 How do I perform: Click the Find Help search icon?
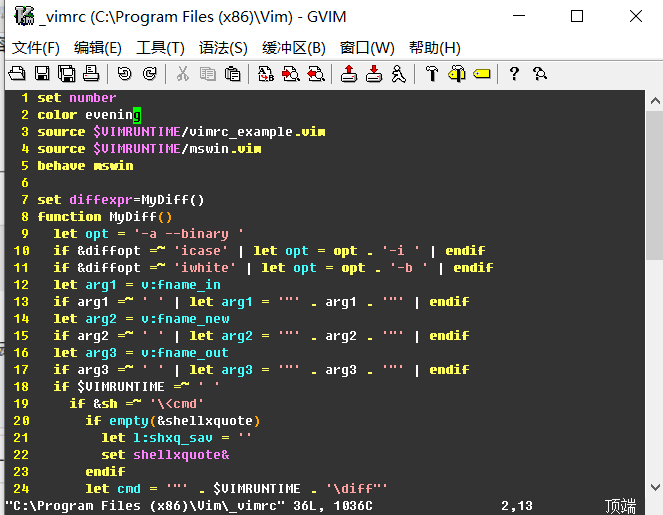pos(540,74)
